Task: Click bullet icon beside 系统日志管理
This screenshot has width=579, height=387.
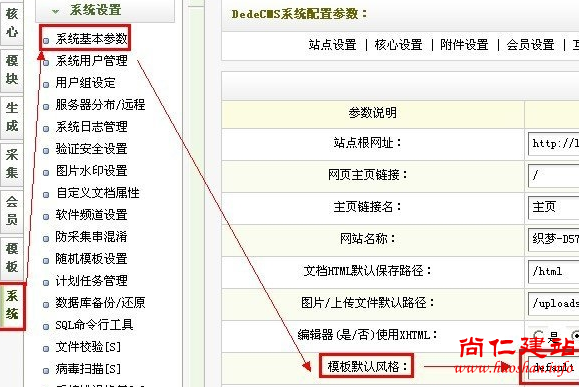Action: pyautogui.click(x=46, y=129)
